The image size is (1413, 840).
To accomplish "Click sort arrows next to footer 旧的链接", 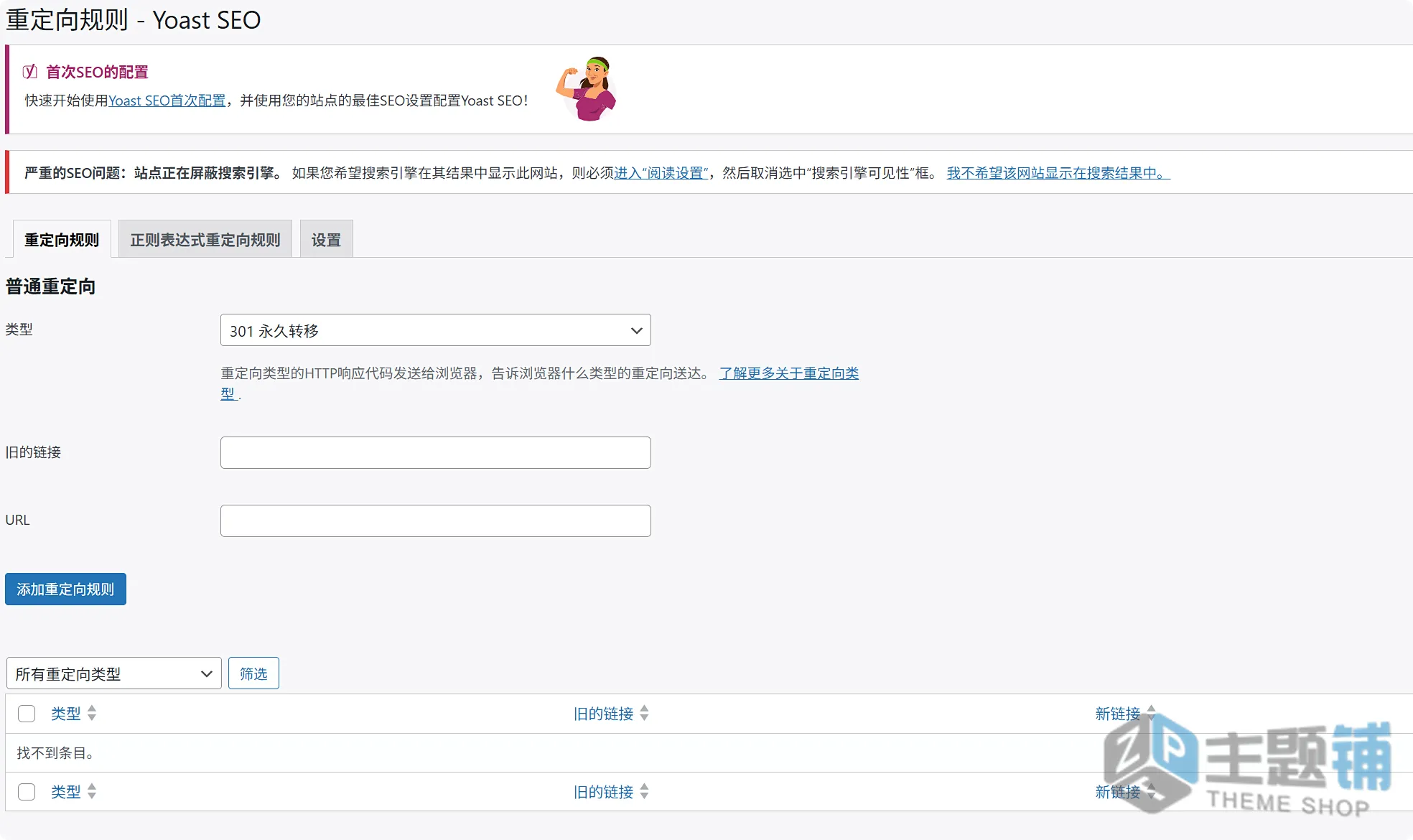I will coord(644,791).
